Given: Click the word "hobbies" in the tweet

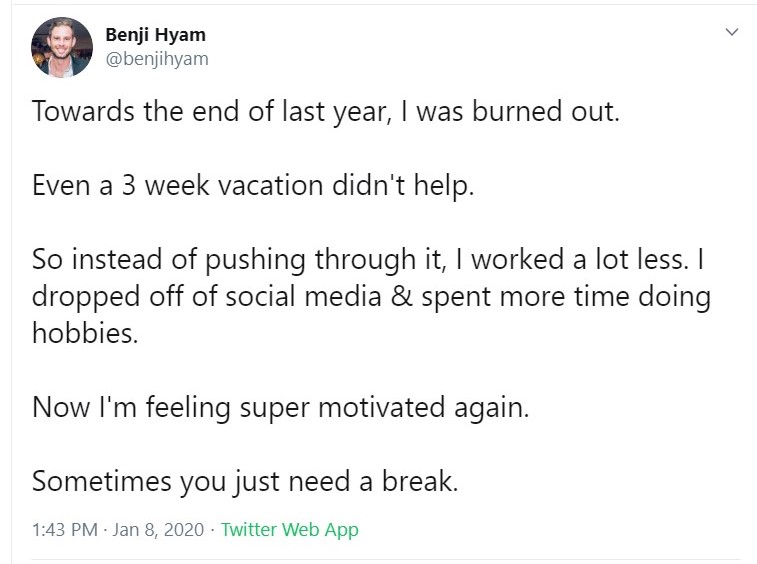Looking at the screenshot, I should [84, 333].
